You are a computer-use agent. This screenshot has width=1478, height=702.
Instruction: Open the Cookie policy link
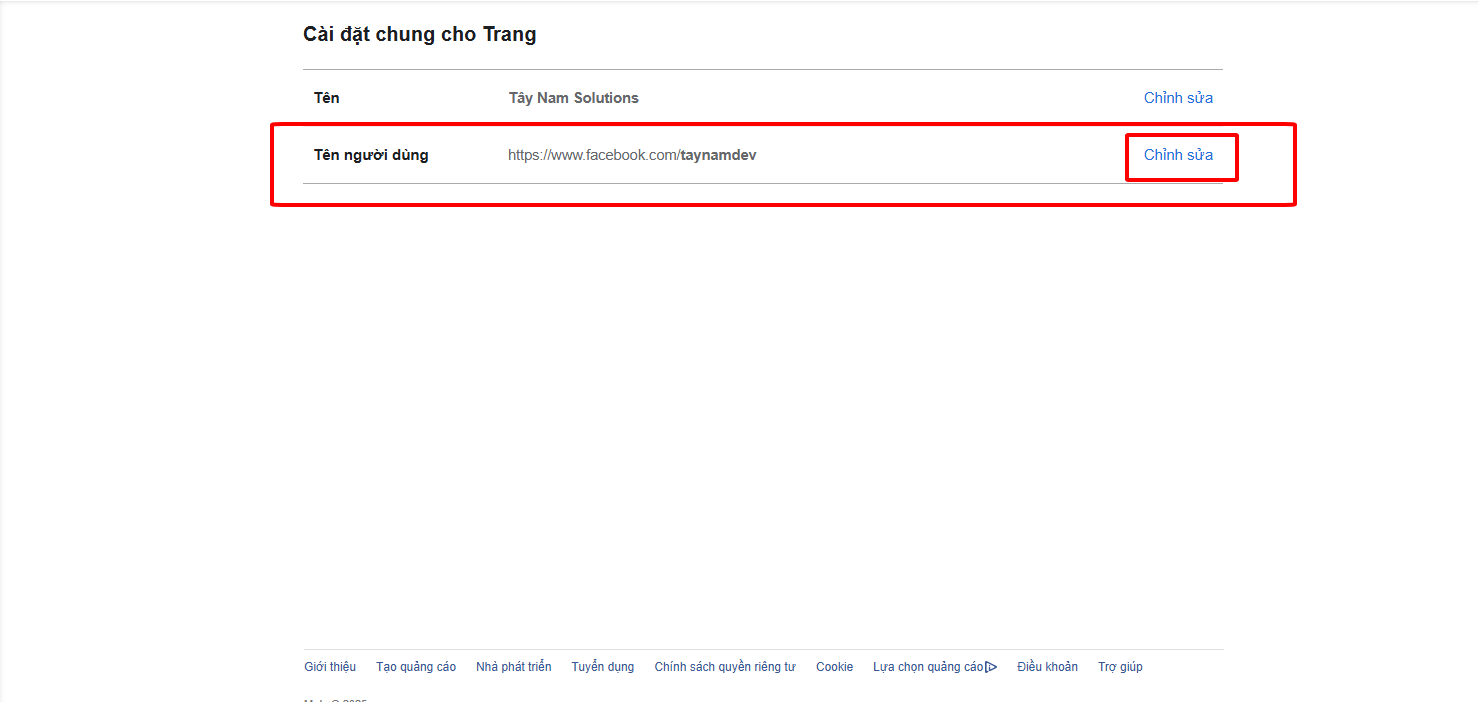(x=834, y=667)
